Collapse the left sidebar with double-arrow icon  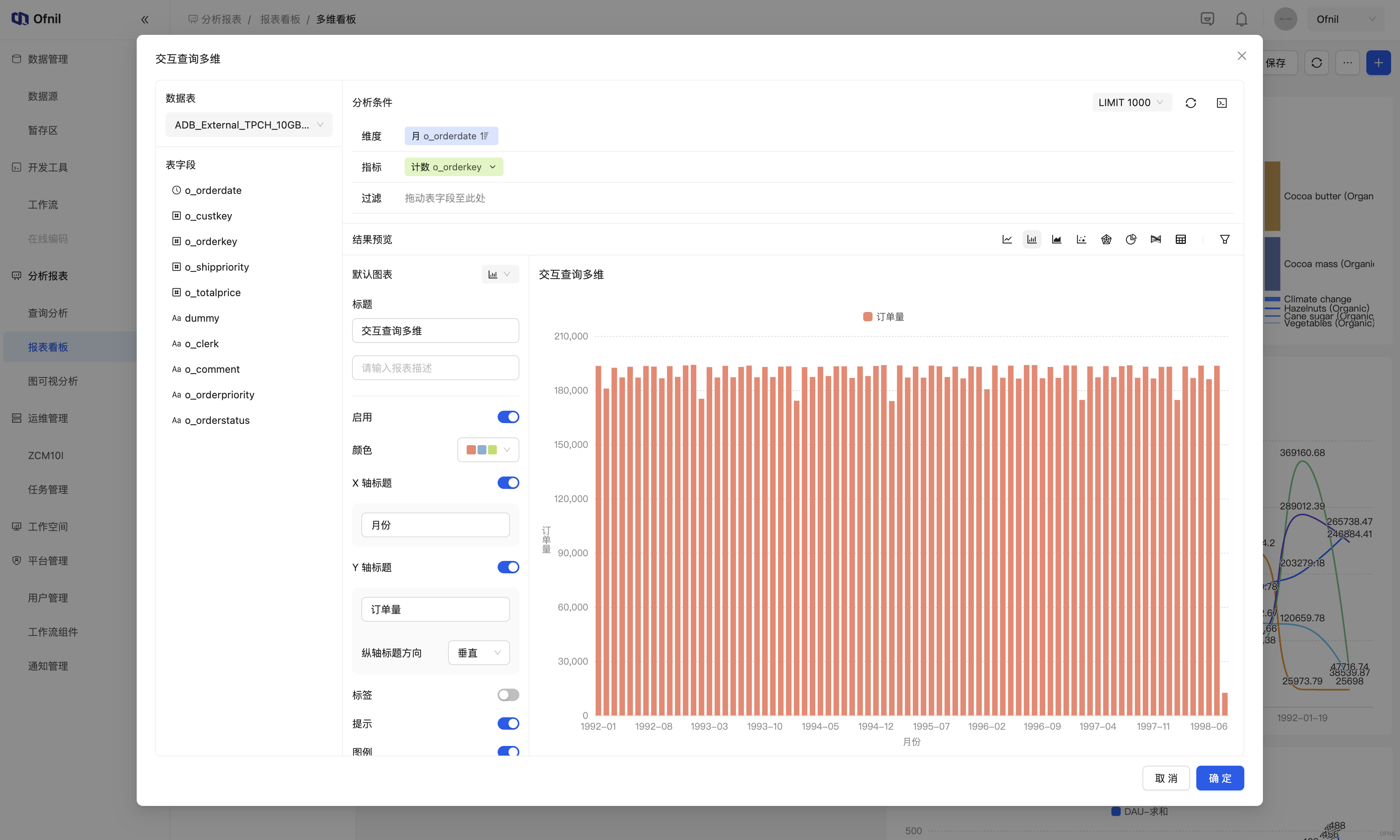coord(145,19)
